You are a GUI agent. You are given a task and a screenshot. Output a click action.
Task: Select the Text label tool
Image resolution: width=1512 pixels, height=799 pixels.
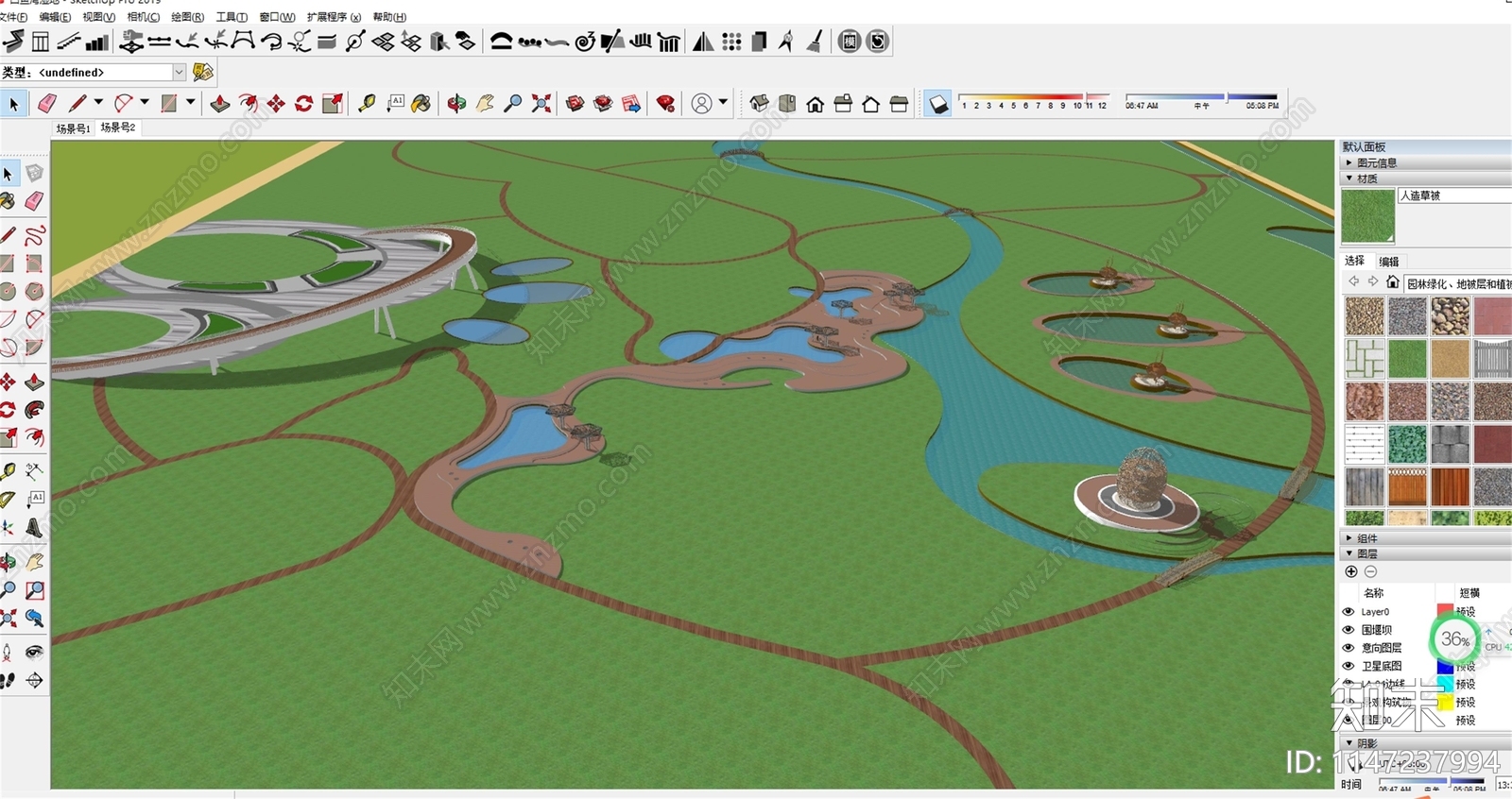[395, 104]
